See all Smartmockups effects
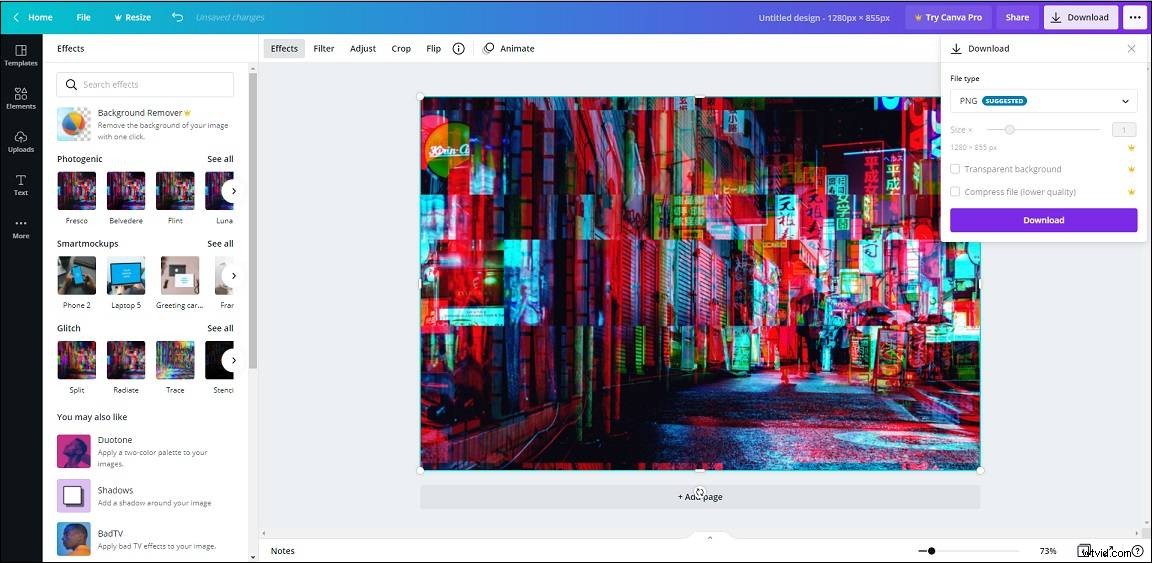 coord(220,243)
